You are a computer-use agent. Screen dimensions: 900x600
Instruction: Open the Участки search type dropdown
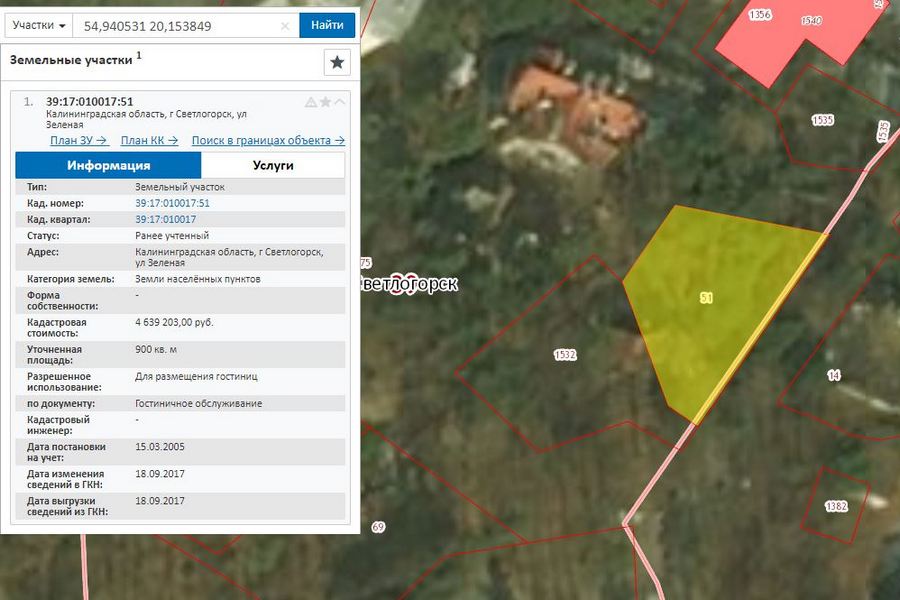(x=40, y=25)
